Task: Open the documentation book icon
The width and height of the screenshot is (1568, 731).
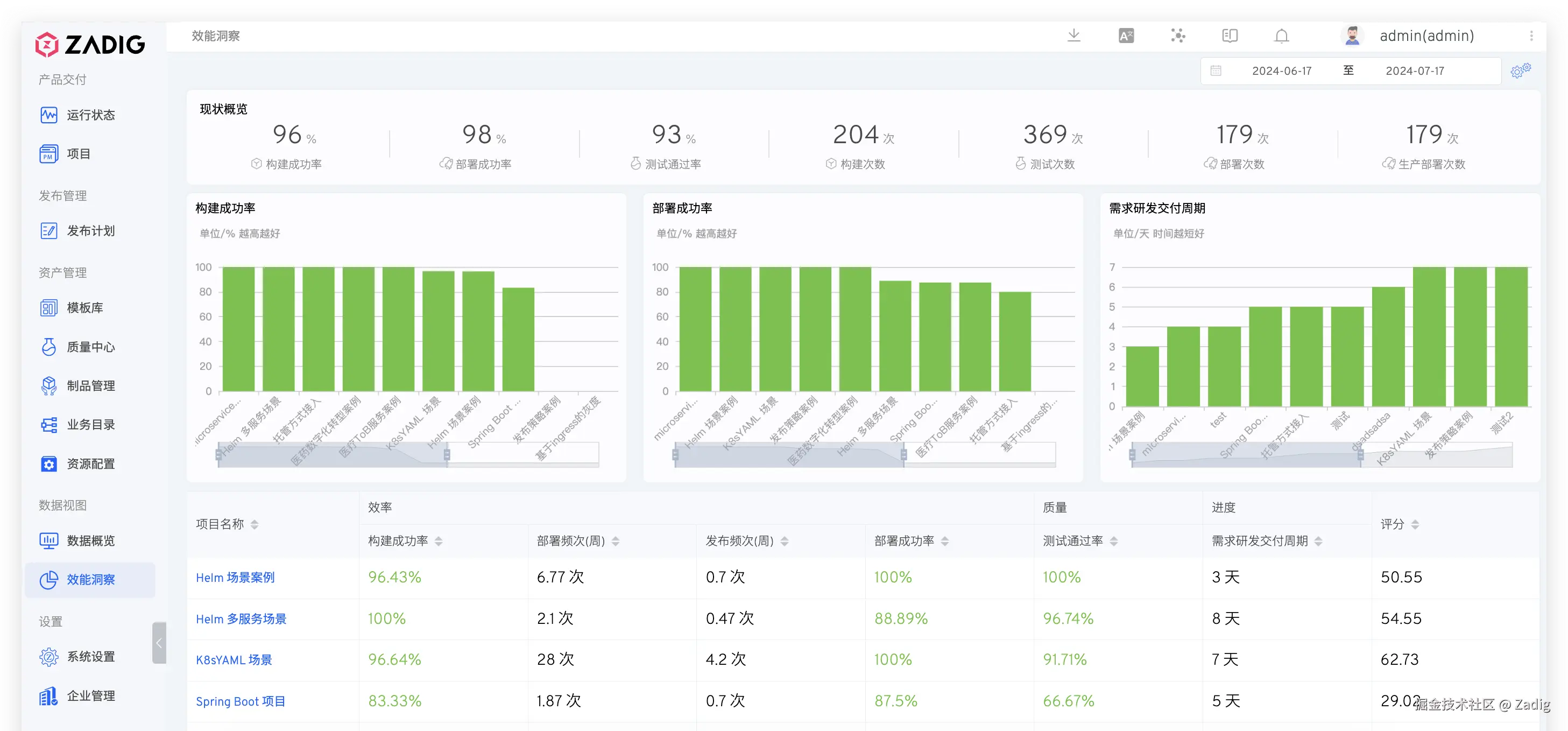Action: pos(1230,36)
